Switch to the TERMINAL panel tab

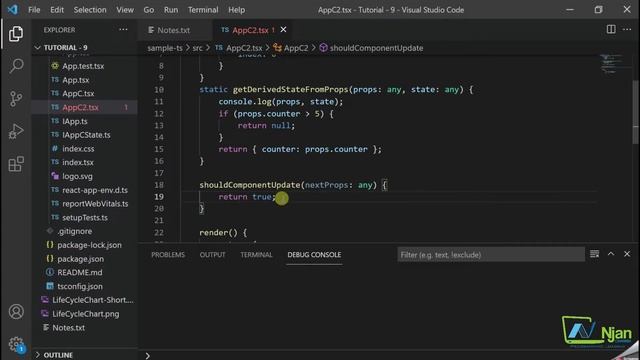(x=256, y=255)
